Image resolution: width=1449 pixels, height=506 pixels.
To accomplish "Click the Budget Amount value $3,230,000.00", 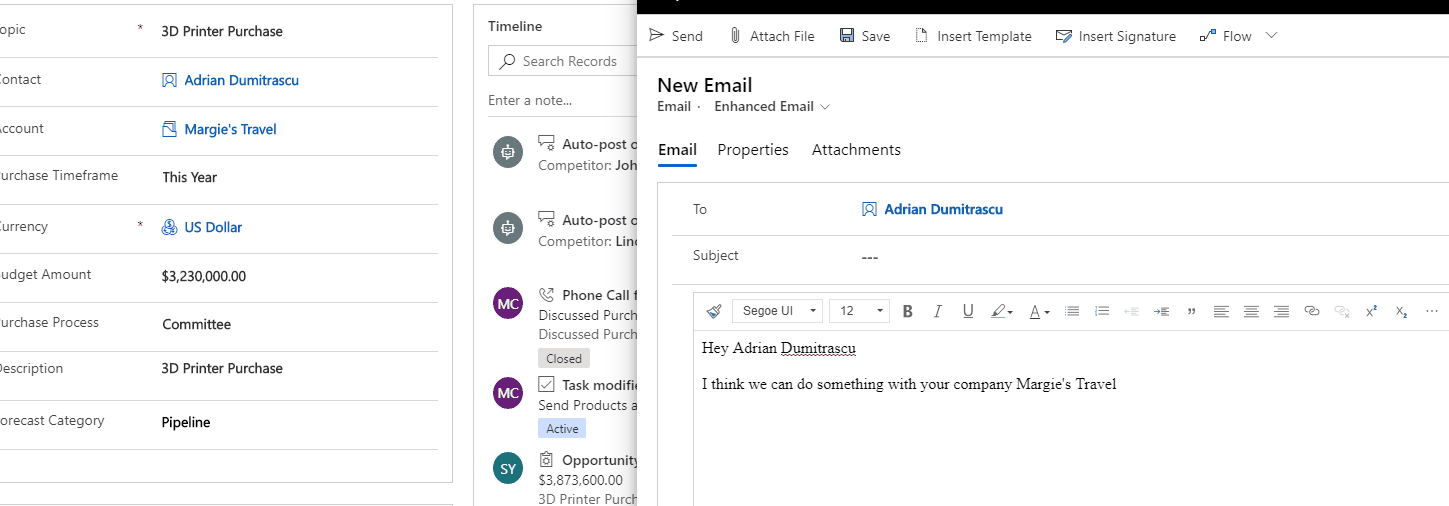I will coord(204,276).
